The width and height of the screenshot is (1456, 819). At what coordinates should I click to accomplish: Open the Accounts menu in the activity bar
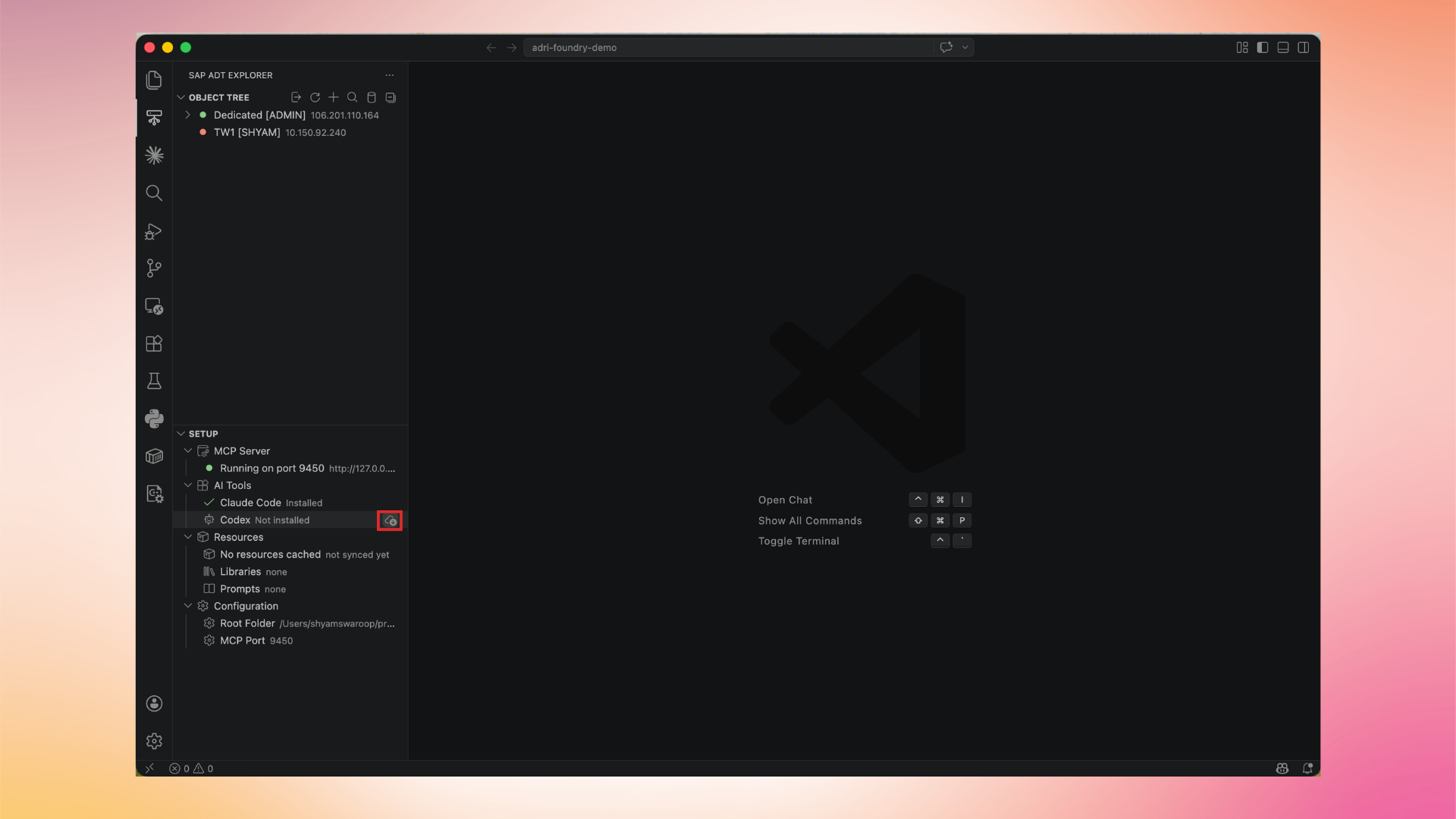[x=154, y=704]
